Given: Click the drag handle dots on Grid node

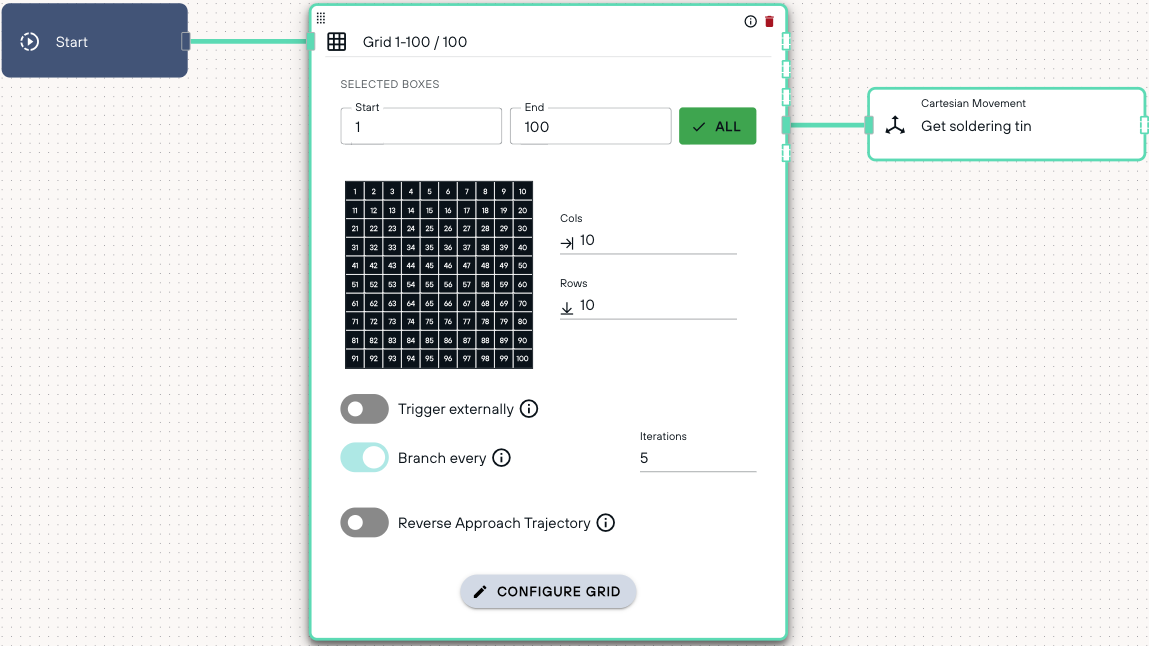Looking at the screenshot, I should 321,18.
